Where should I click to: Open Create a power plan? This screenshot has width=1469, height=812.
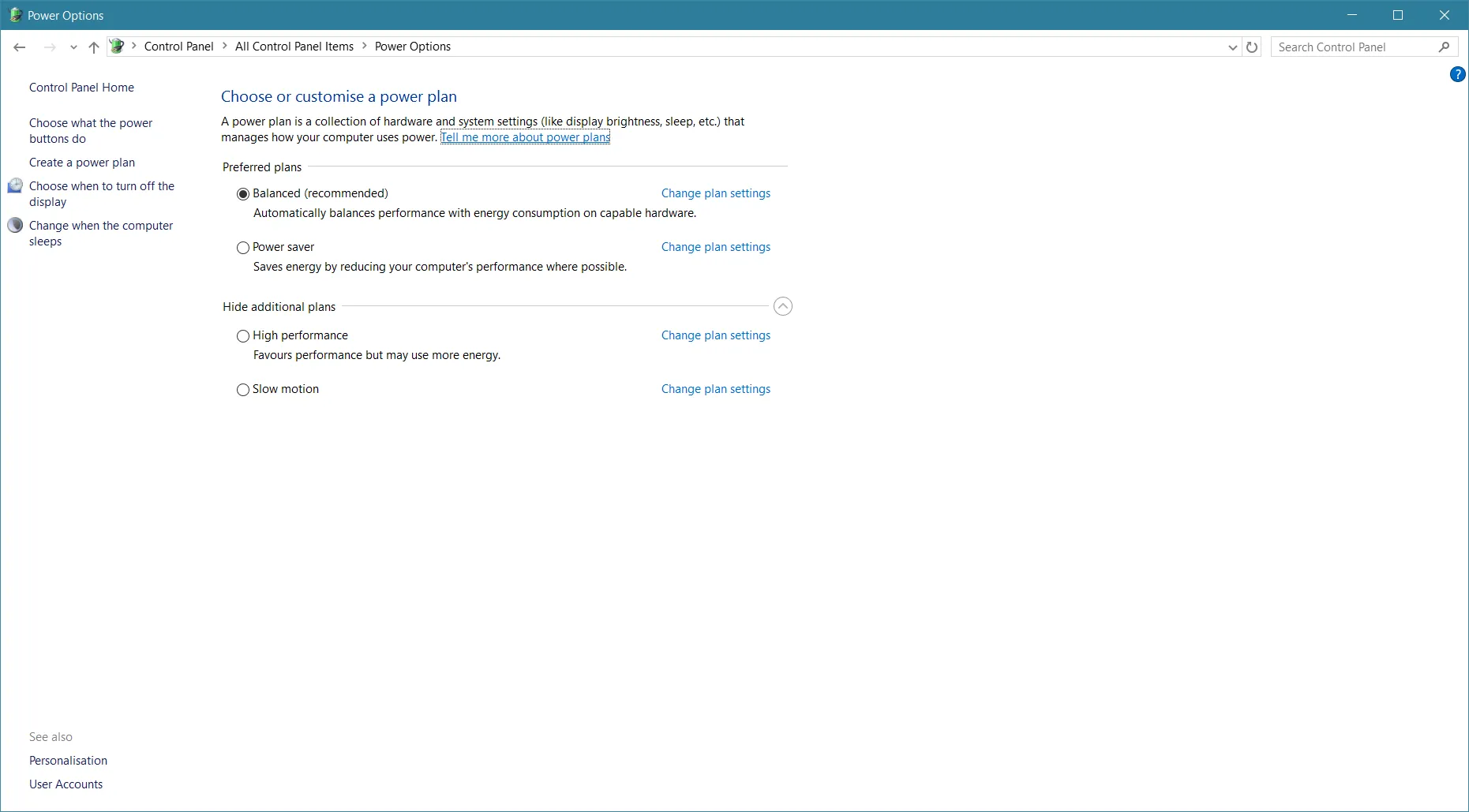(x=82, y=163)
